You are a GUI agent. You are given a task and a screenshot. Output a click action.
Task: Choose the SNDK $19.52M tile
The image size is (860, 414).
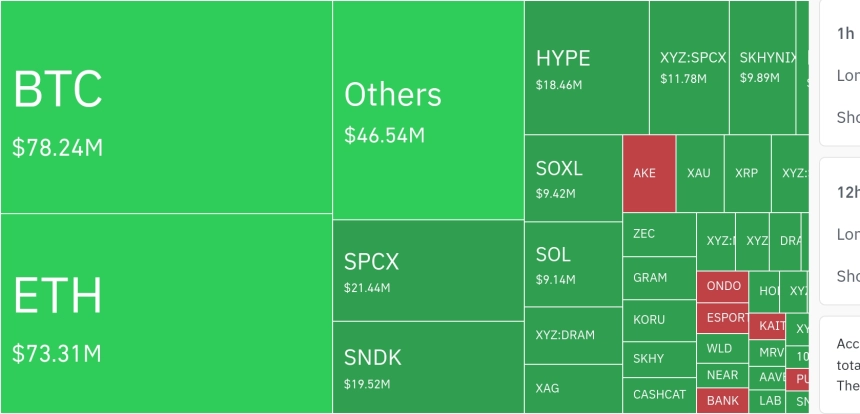[428, 367]
